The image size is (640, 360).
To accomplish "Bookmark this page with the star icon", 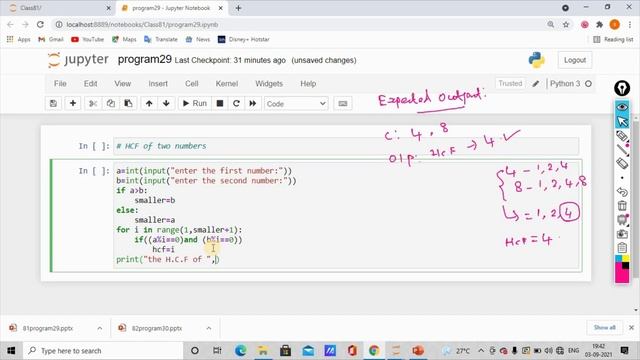I will (x=566, y=24).
